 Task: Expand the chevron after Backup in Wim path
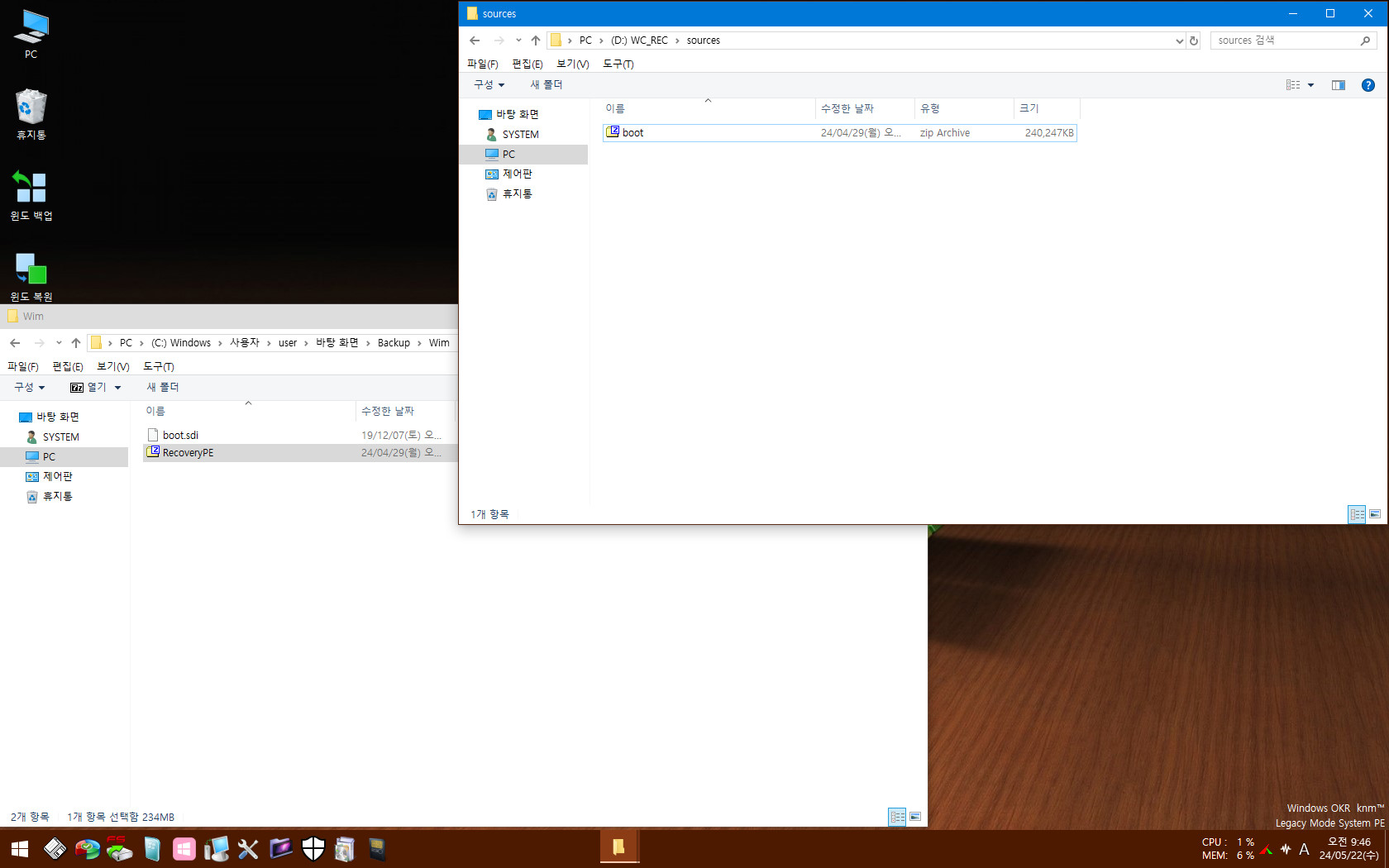click(x=419, y=343)
